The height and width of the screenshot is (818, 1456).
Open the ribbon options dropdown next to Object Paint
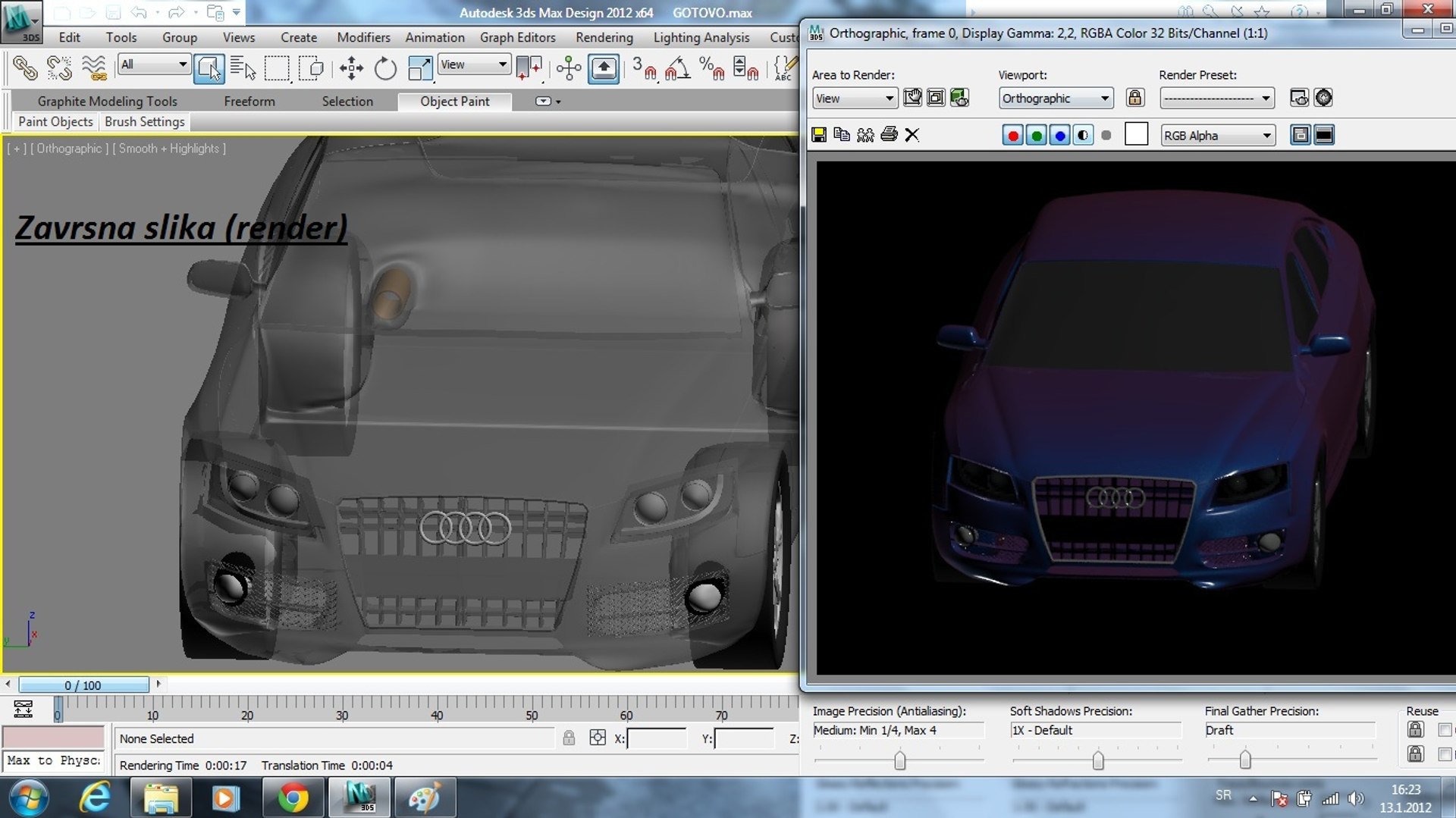(548, 101)
